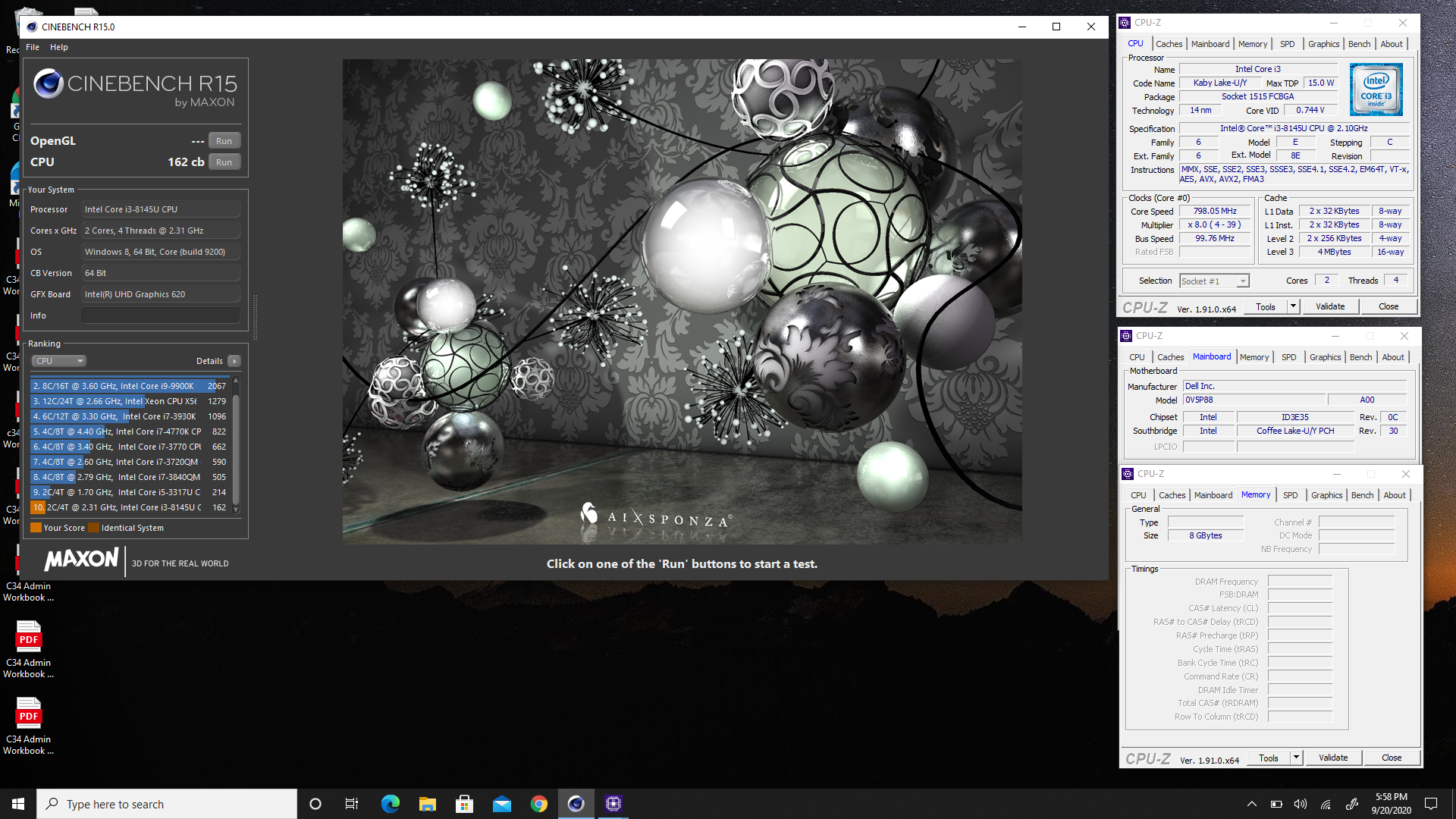The height and width of the screenshot is (819, 1456).
Task: Switch to Cinebench taskbar icon
Action: (576, 804)
